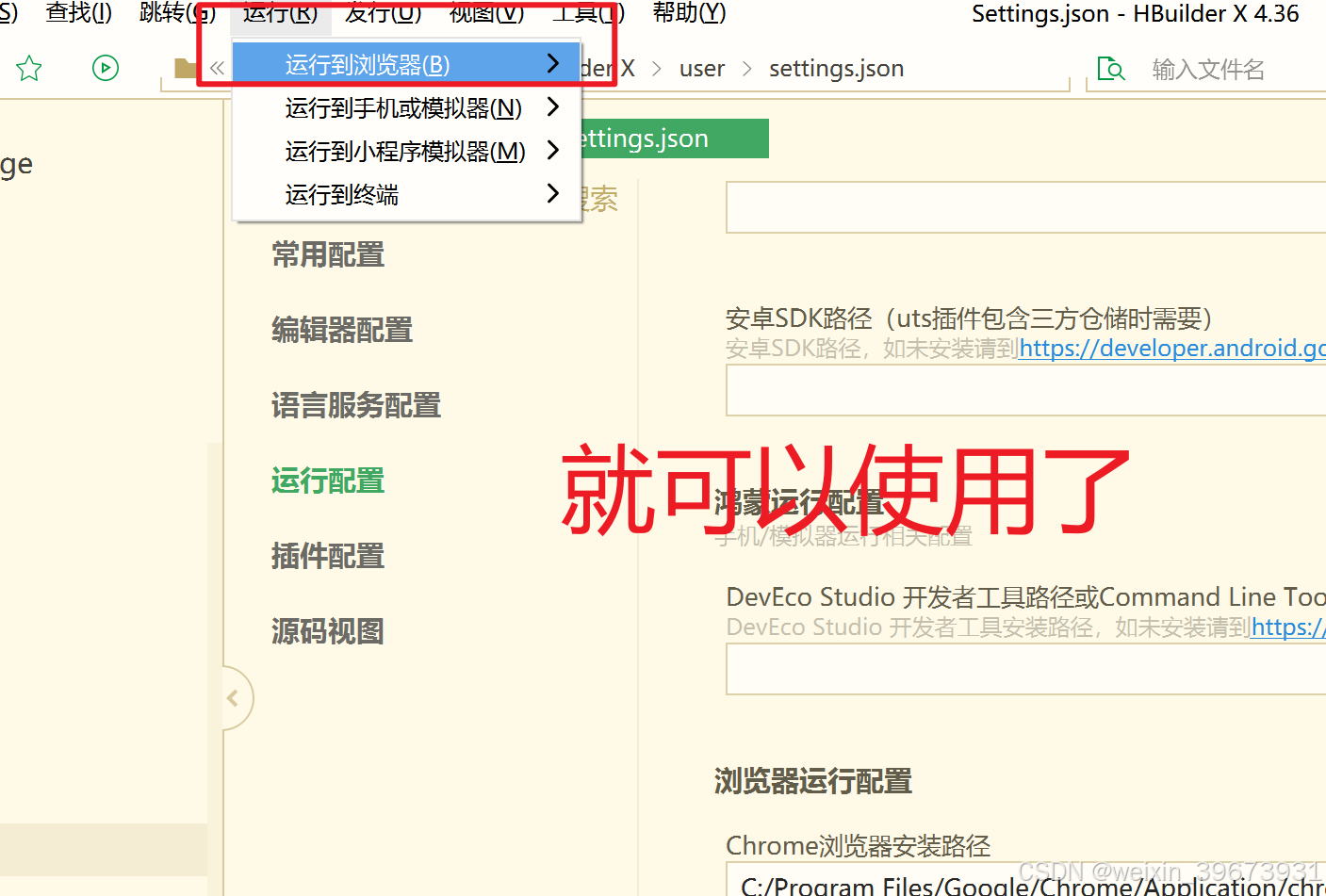Open 源码视图 from the settings sidebar
Screen dimensions: 1326x896
point(327,631)
